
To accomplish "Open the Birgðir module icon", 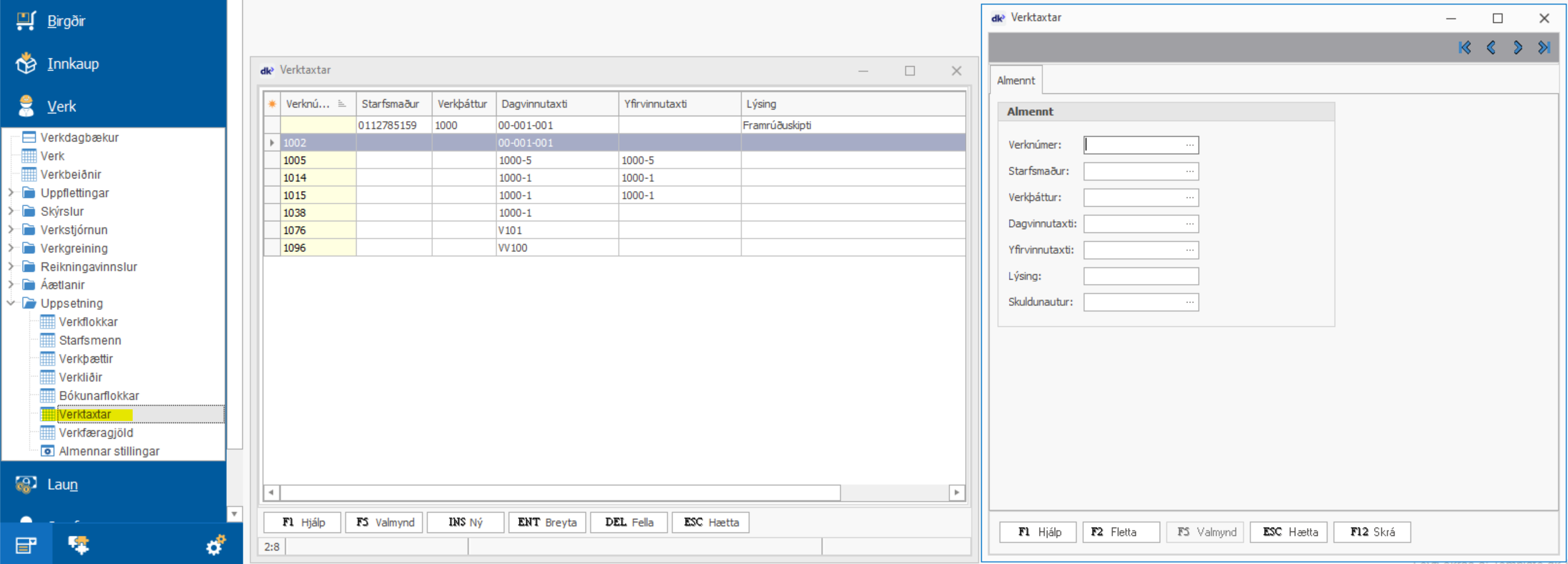I will [x=26, y=21].
